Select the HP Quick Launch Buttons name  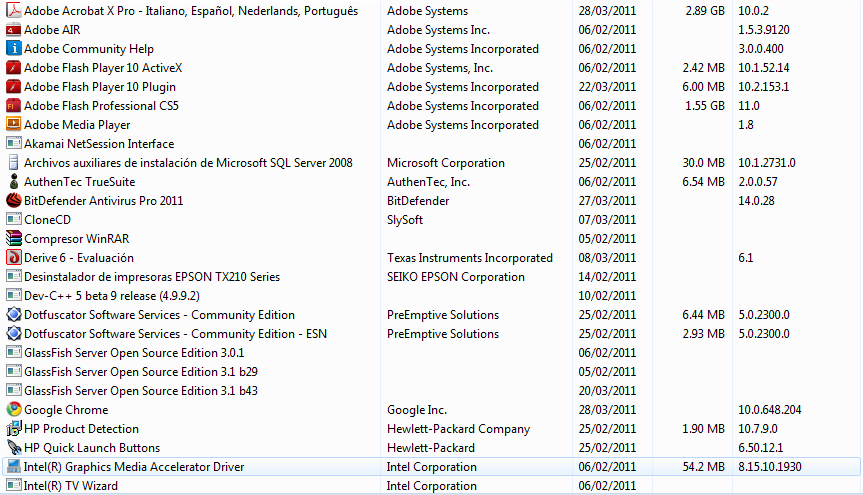[x=92, y=448]
